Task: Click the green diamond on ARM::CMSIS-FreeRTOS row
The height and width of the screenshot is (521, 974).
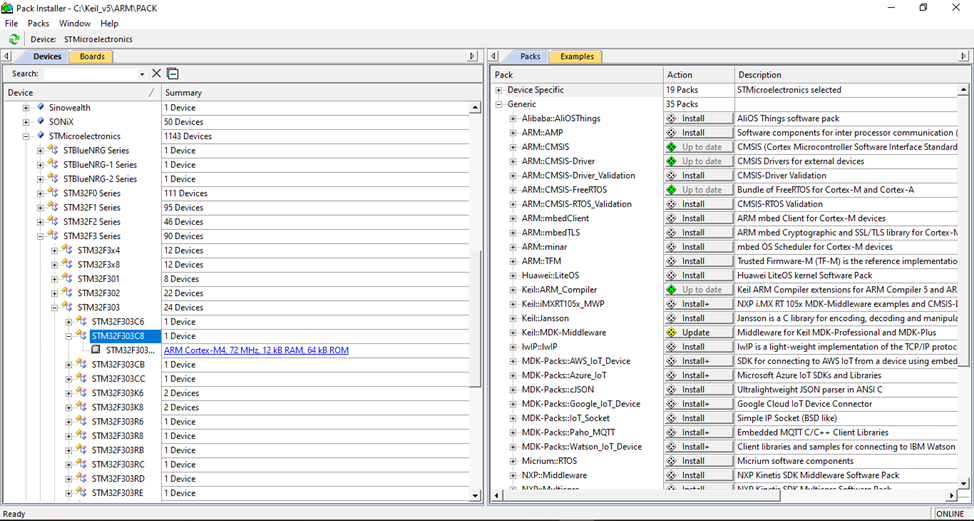Action: (671, 190)
